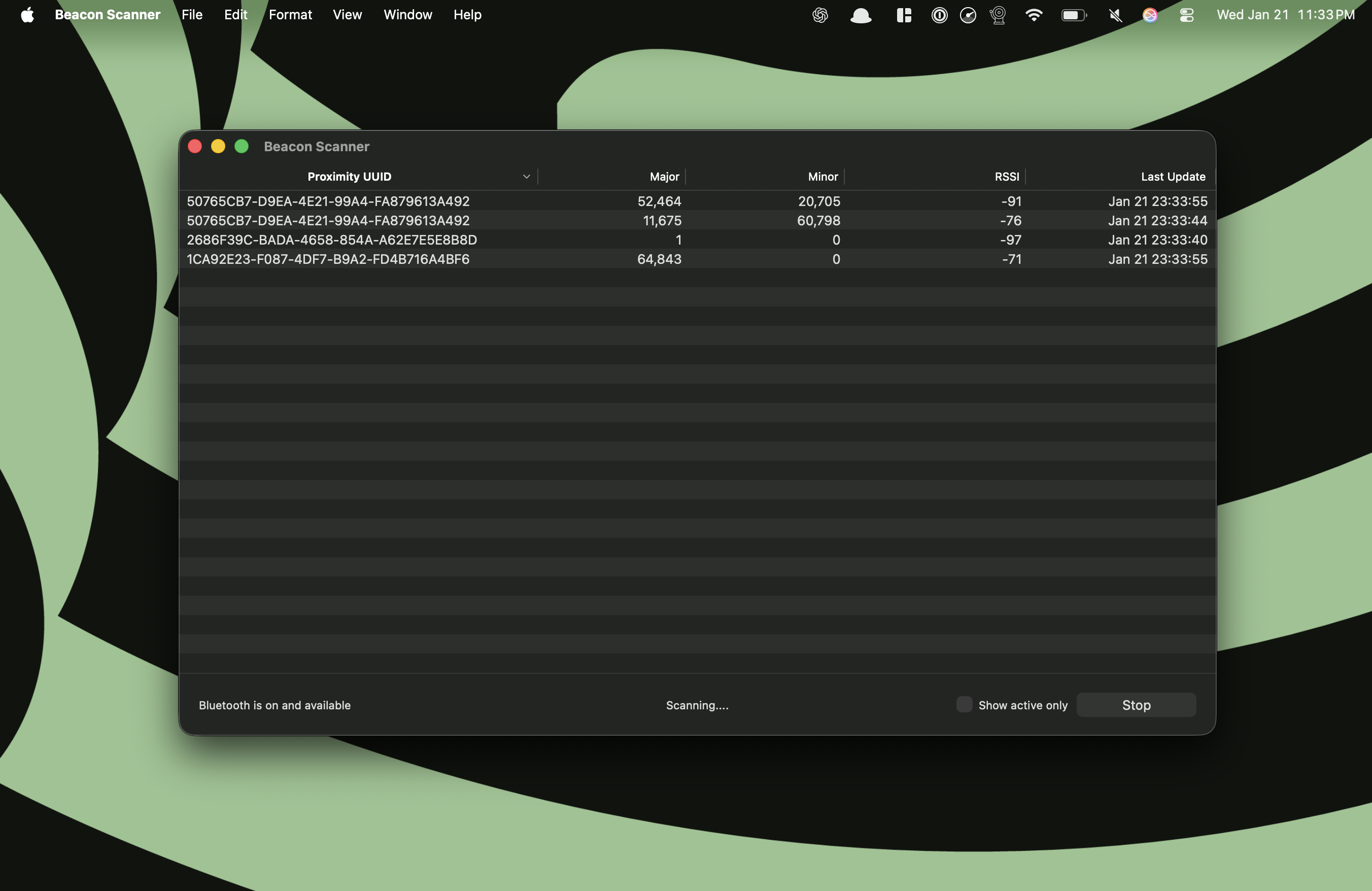Open the battery status menu
The image size is (1372, 891).
1074,15
